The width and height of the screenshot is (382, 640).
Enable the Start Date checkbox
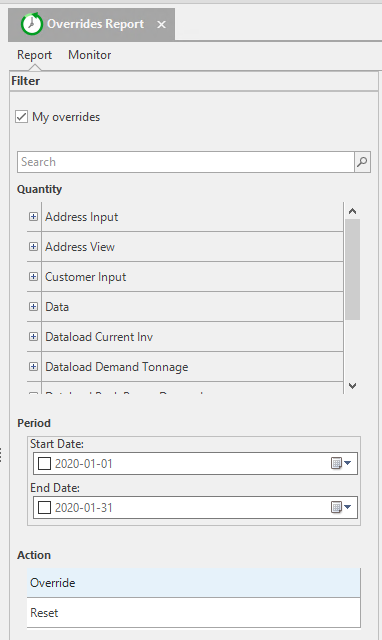44,464
